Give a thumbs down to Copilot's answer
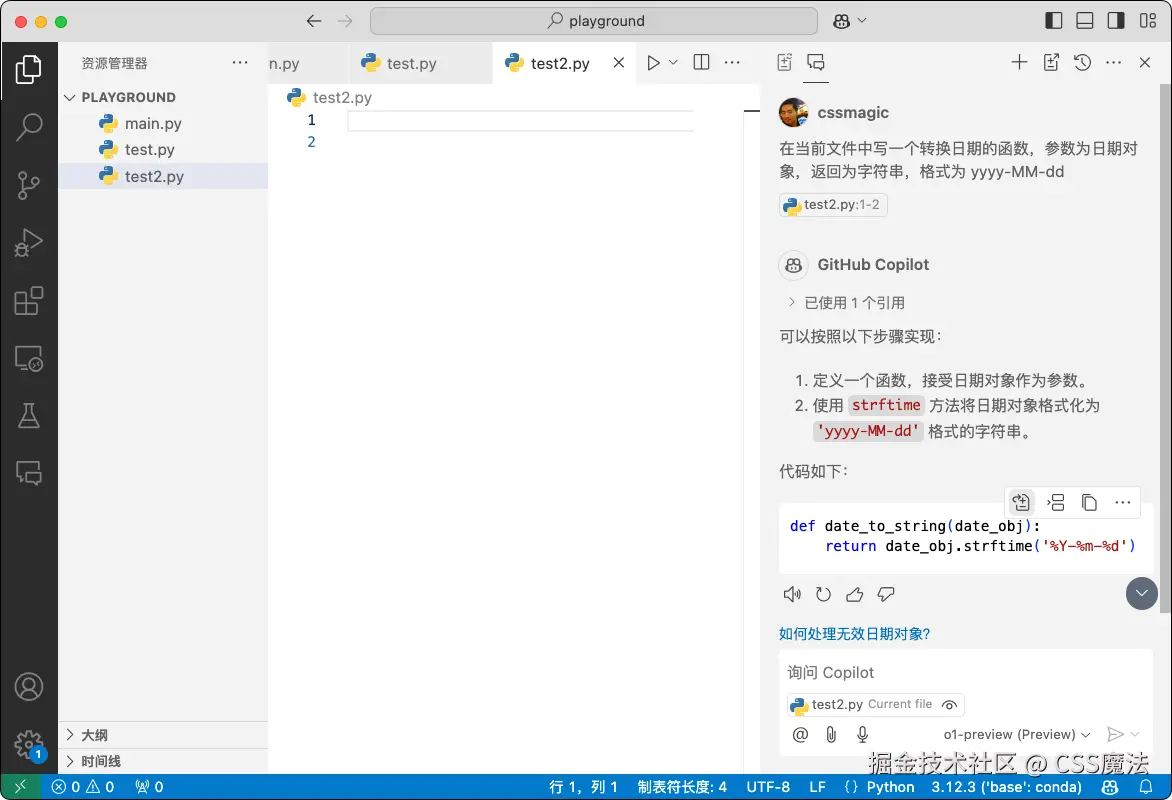 coord(886,593)
